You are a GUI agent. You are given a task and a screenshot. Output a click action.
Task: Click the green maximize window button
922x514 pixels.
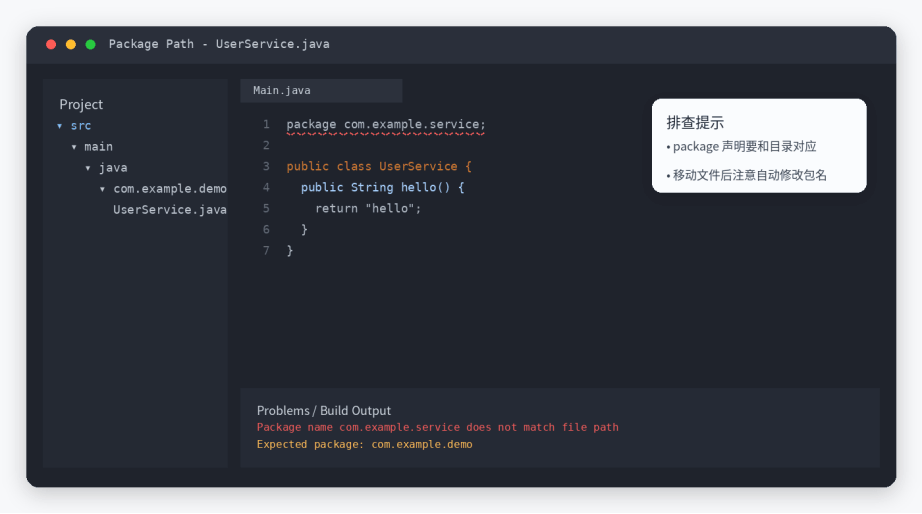[91, 45]
